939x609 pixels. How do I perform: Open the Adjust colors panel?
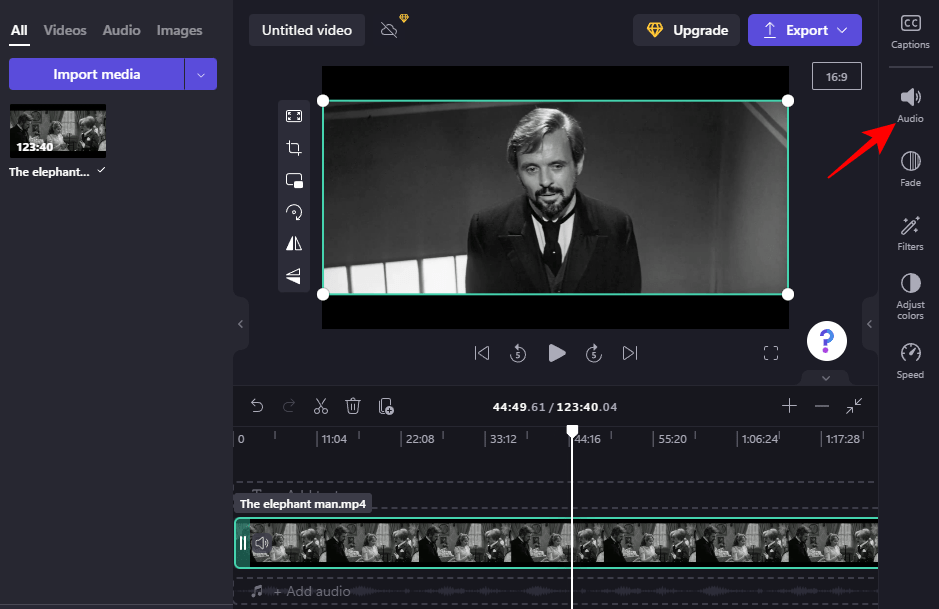909,295
